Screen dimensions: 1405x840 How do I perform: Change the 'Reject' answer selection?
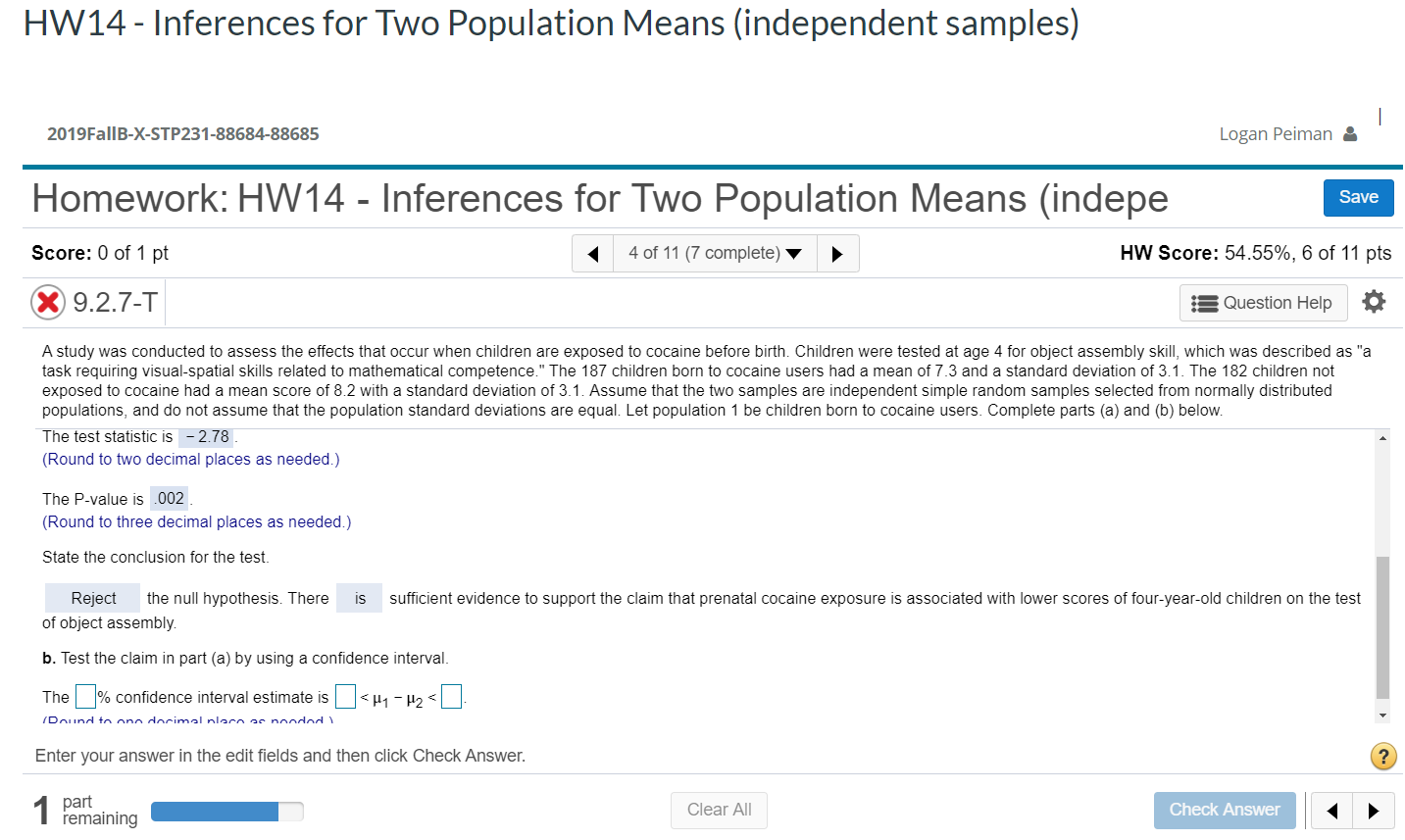point(92,597)
